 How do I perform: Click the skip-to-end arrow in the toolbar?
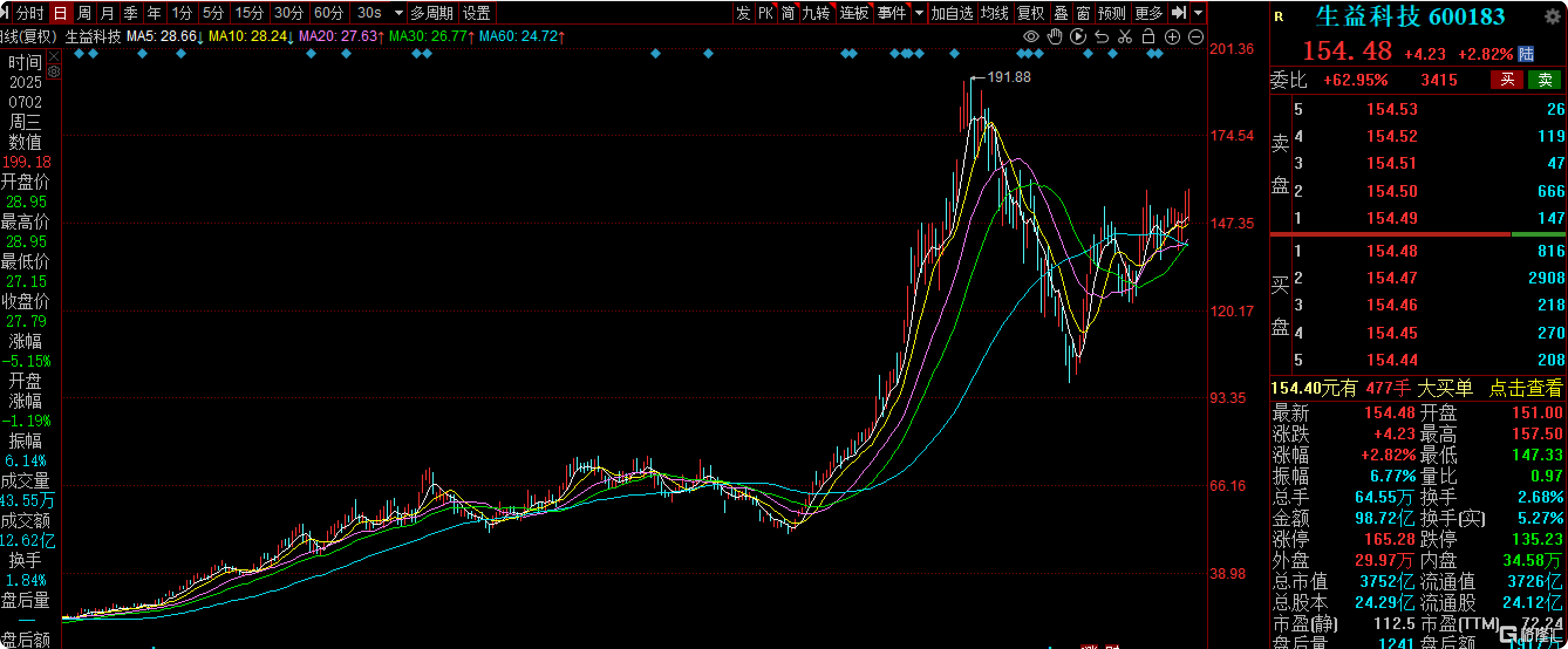tap(1179, 12)
